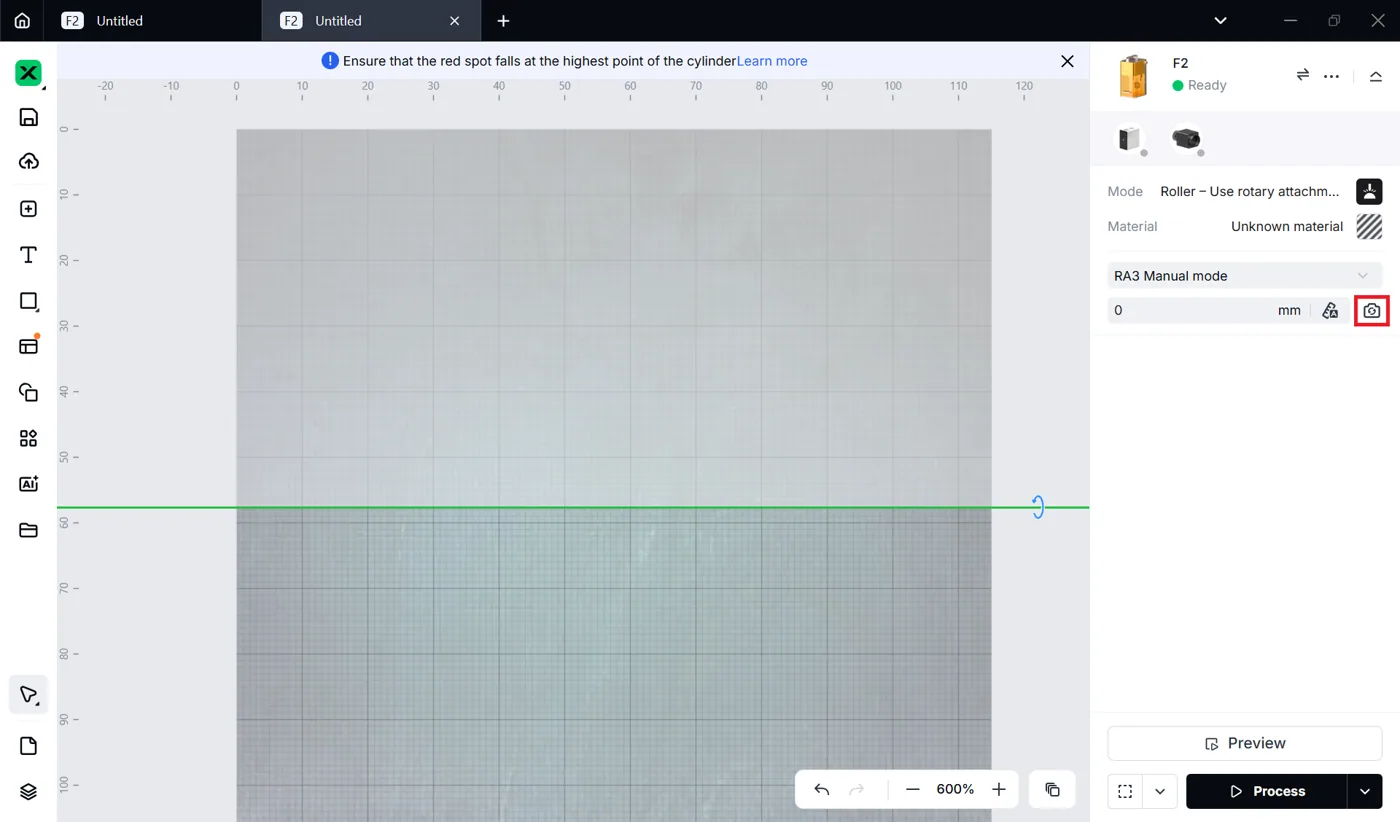The image size is (1400, 822).
Task: Select the Text tool
Action: 29,255
